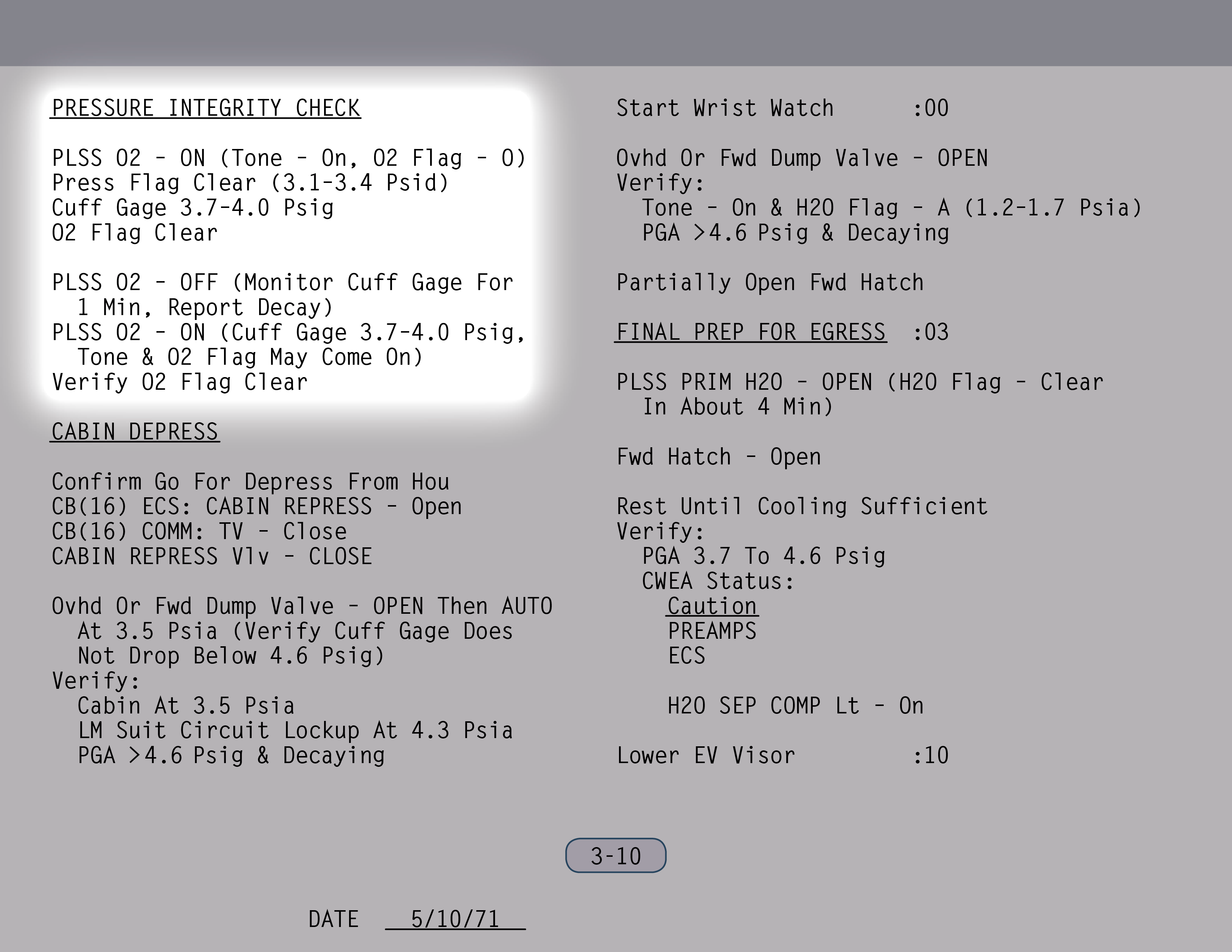
Task: Click Confirm Go For Depress From Hou
Action: [x=251, y=482]
